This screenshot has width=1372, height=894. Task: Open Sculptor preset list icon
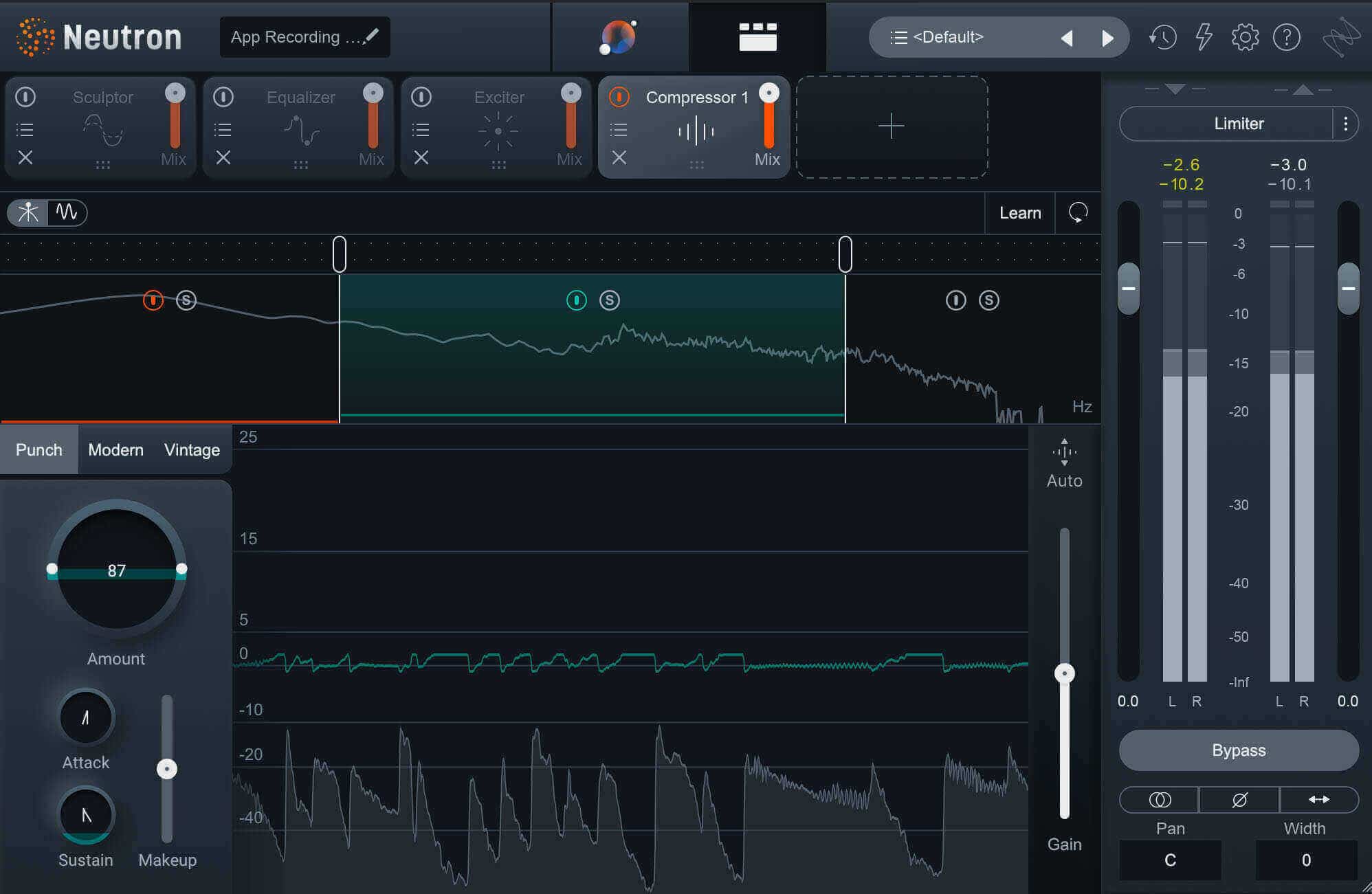pyautogui.click(x=25, y=129)
